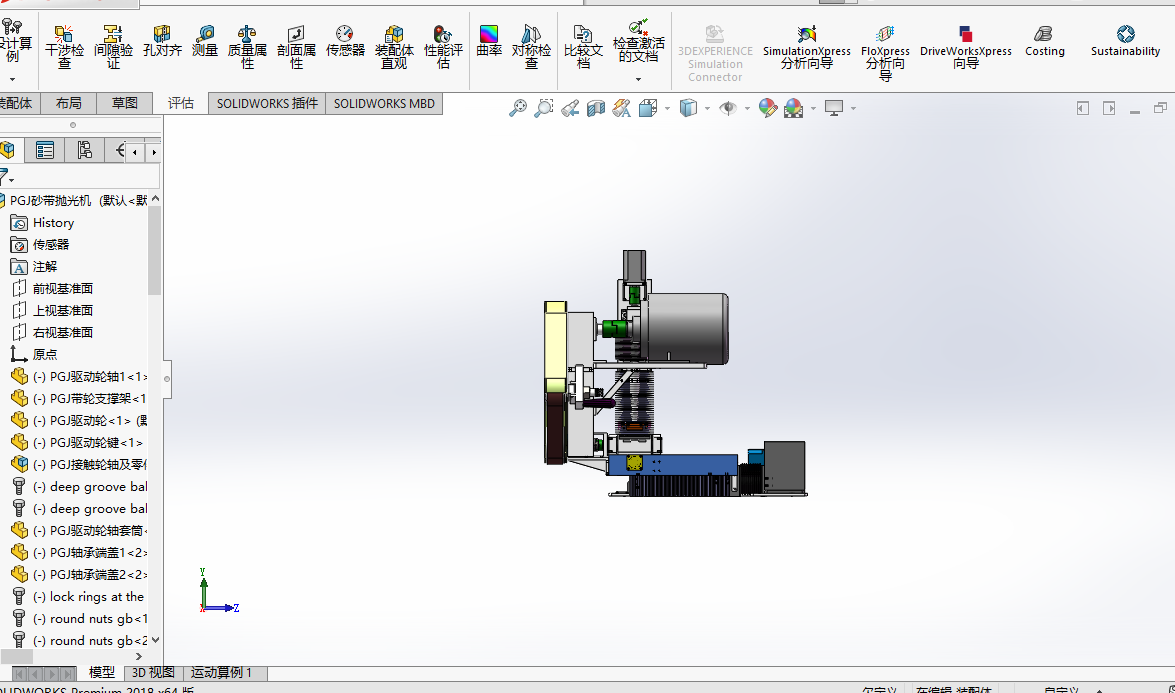Open Dynamic Annotation Views icon

621,109
